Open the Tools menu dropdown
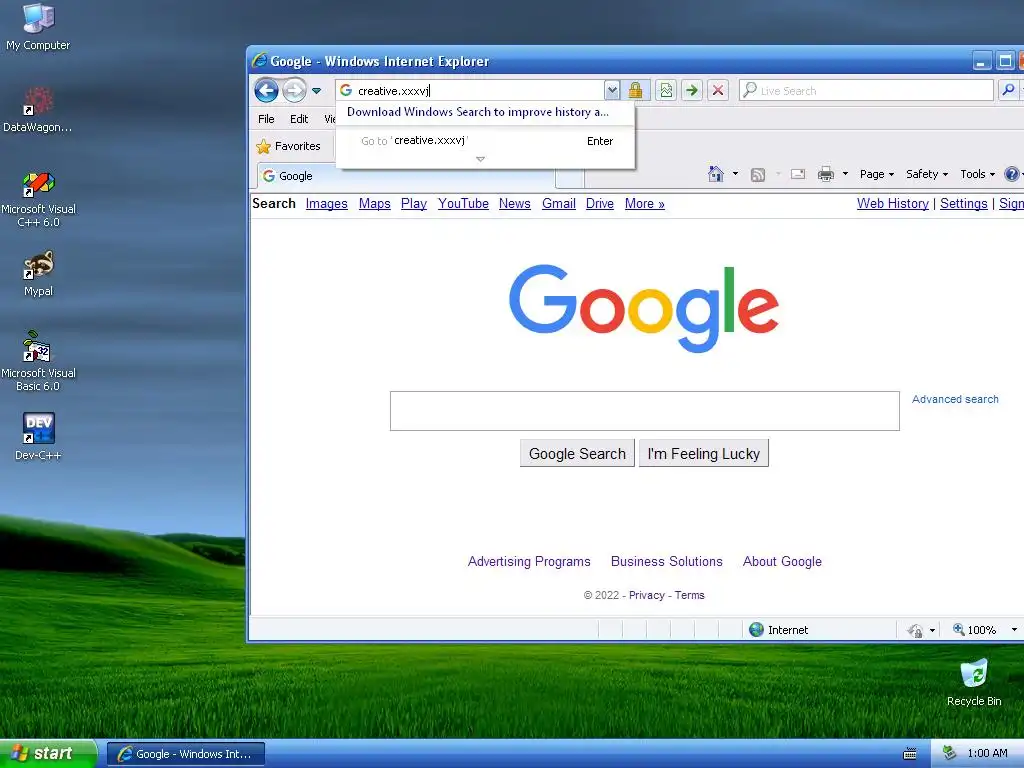 tap(978, 174)
